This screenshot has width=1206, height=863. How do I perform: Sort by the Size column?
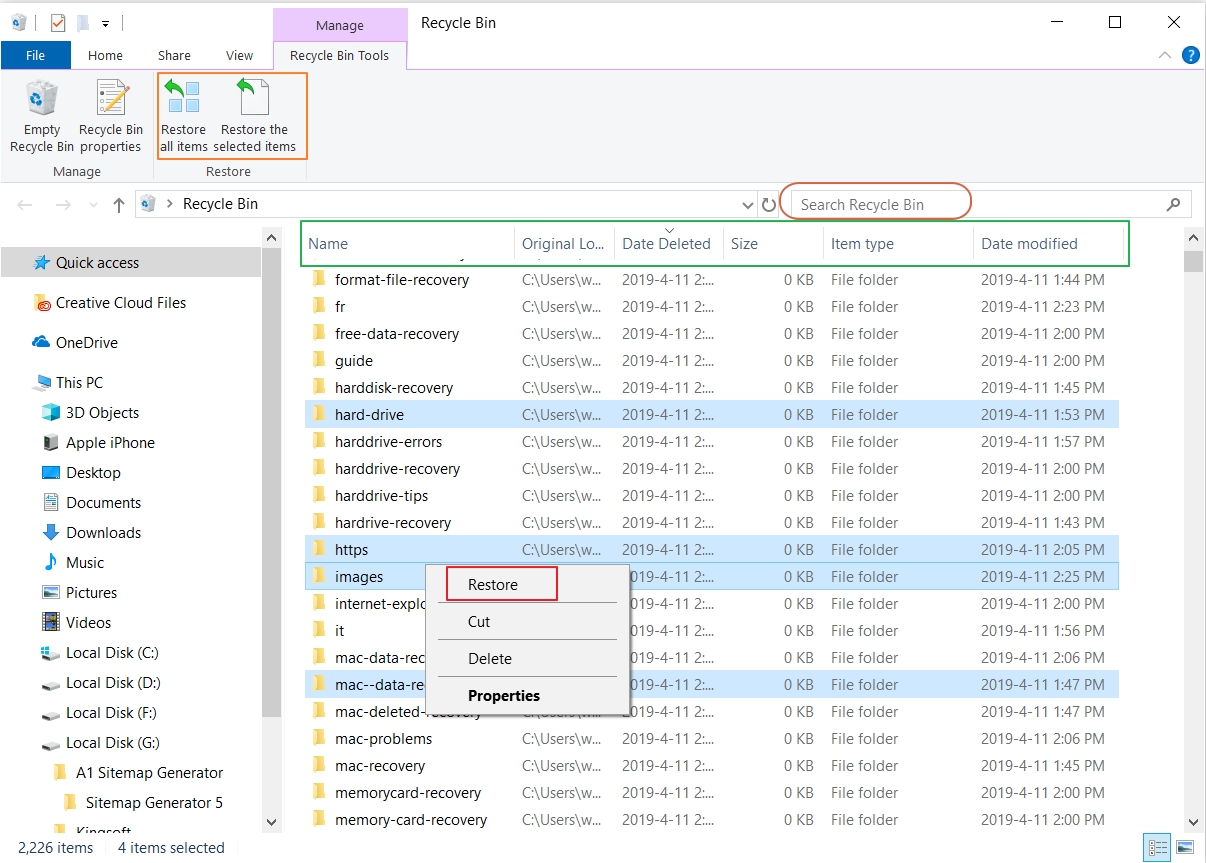click(x=773, y=244)
